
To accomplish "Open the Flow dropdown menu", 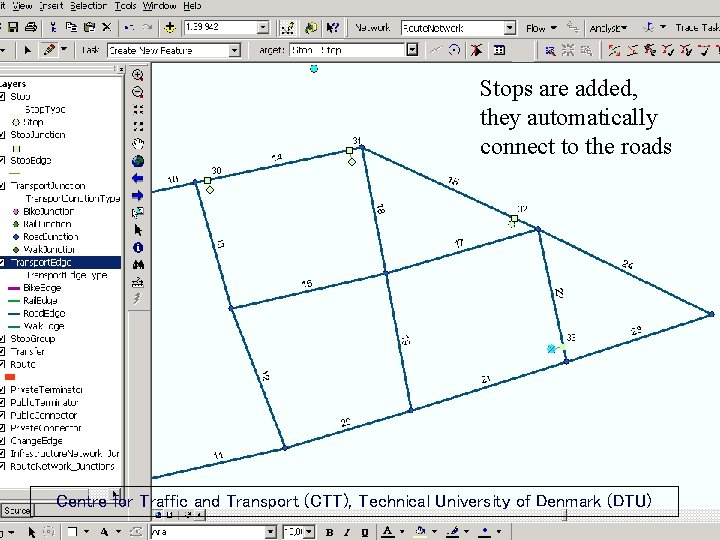I will click(541, 28).
